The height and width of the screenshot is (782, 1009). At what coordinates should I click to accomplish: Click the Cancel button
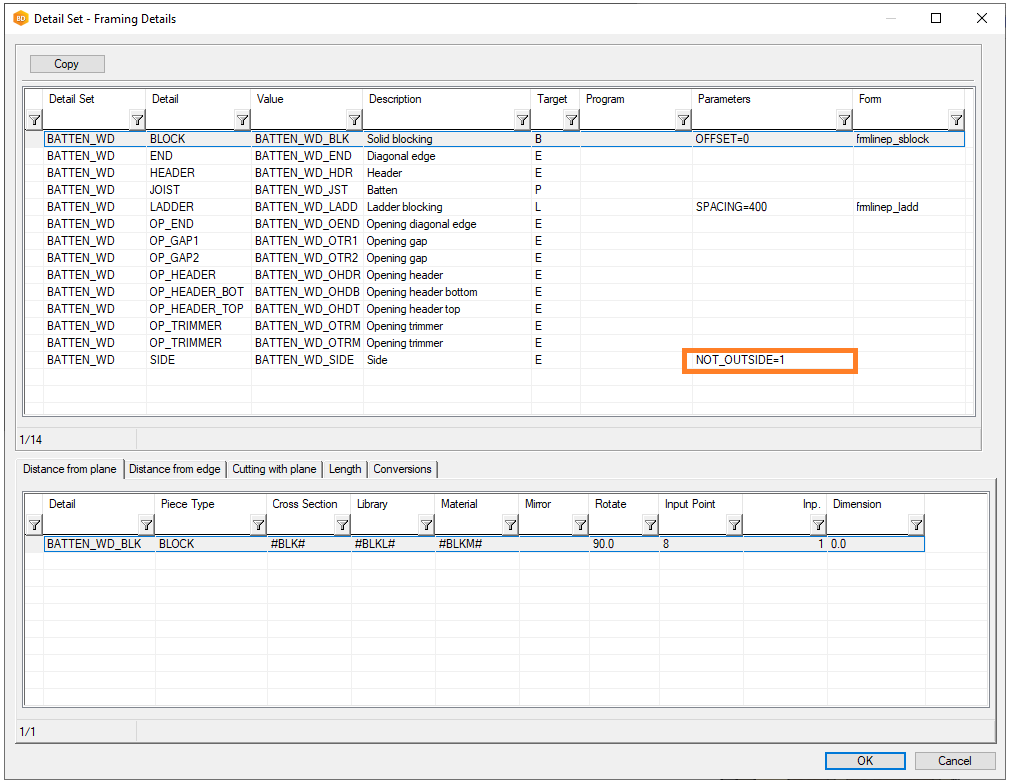tap(954, 761)
